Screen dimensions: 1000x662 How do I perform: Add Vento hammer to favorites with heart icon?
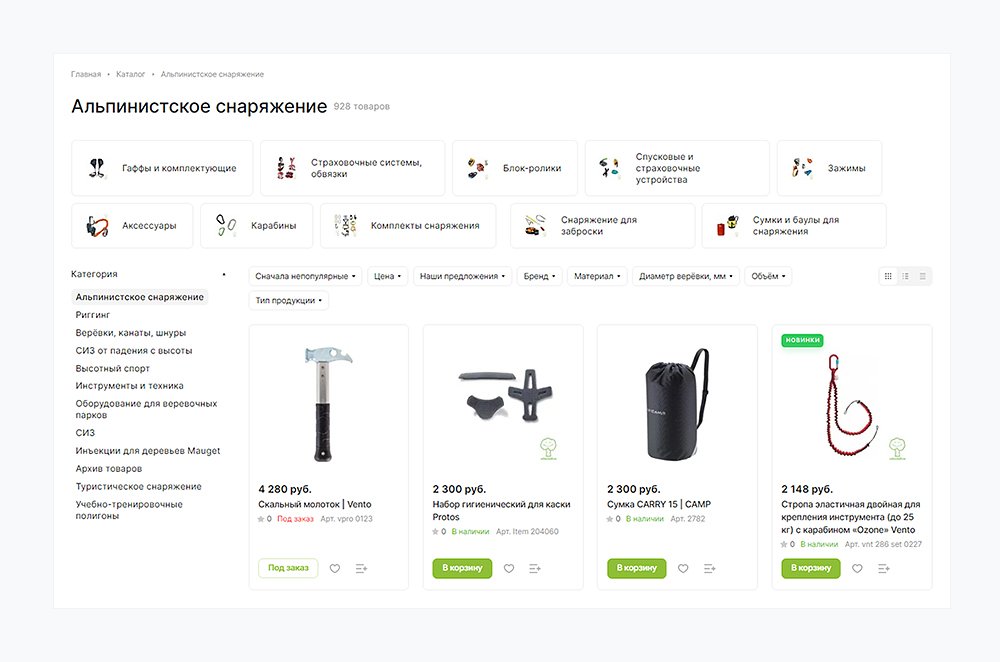point(335,568)
